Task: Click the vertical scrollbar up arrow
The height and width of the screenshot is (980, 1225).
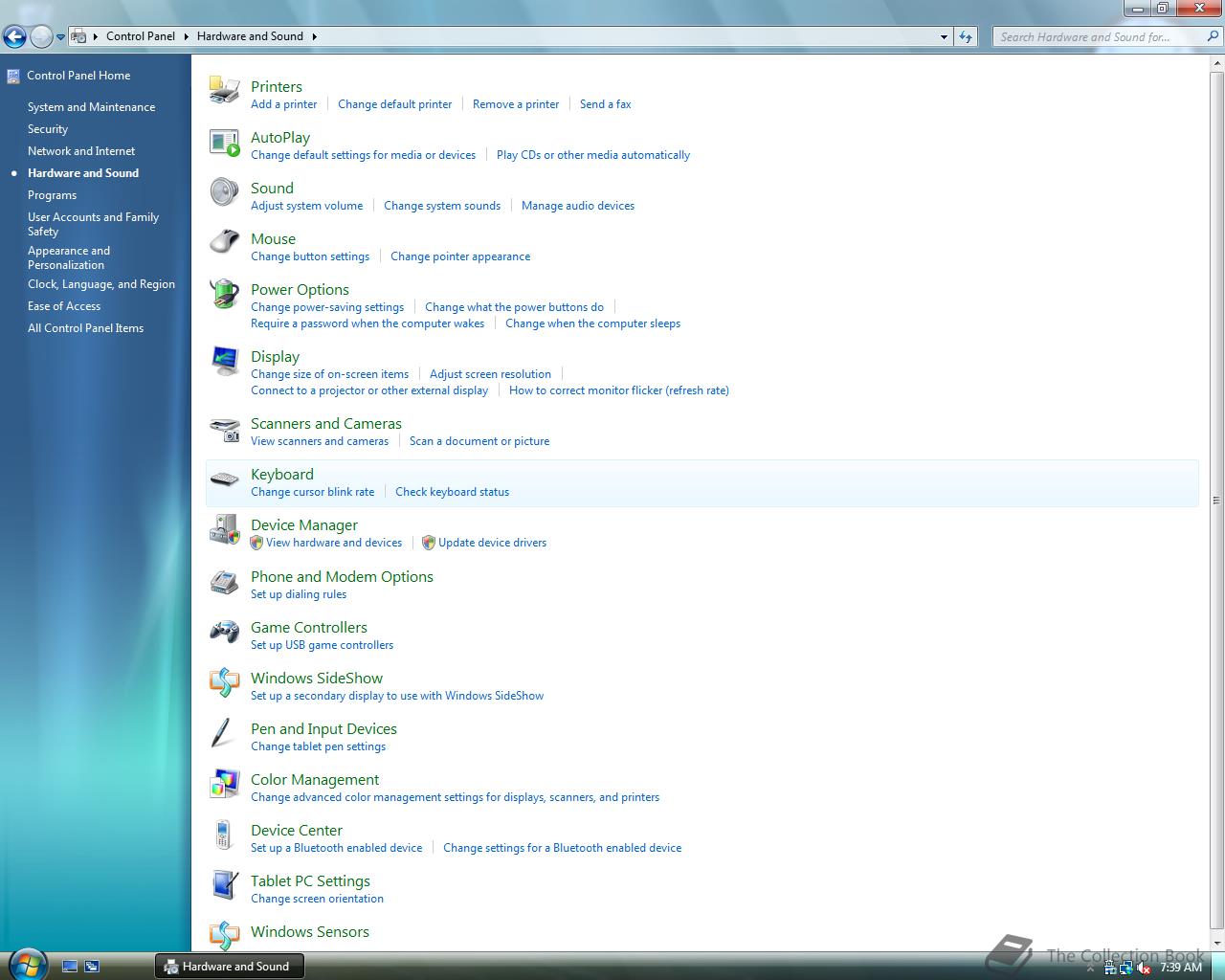Action: pyautogui.click(x=1216, y=61)
